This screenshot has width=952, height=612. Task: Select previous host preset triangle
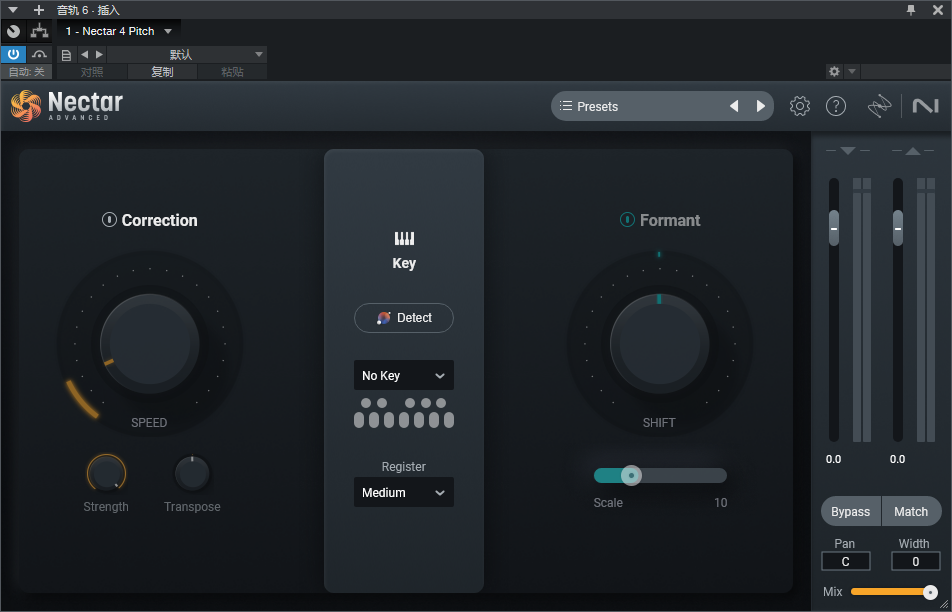84,55
